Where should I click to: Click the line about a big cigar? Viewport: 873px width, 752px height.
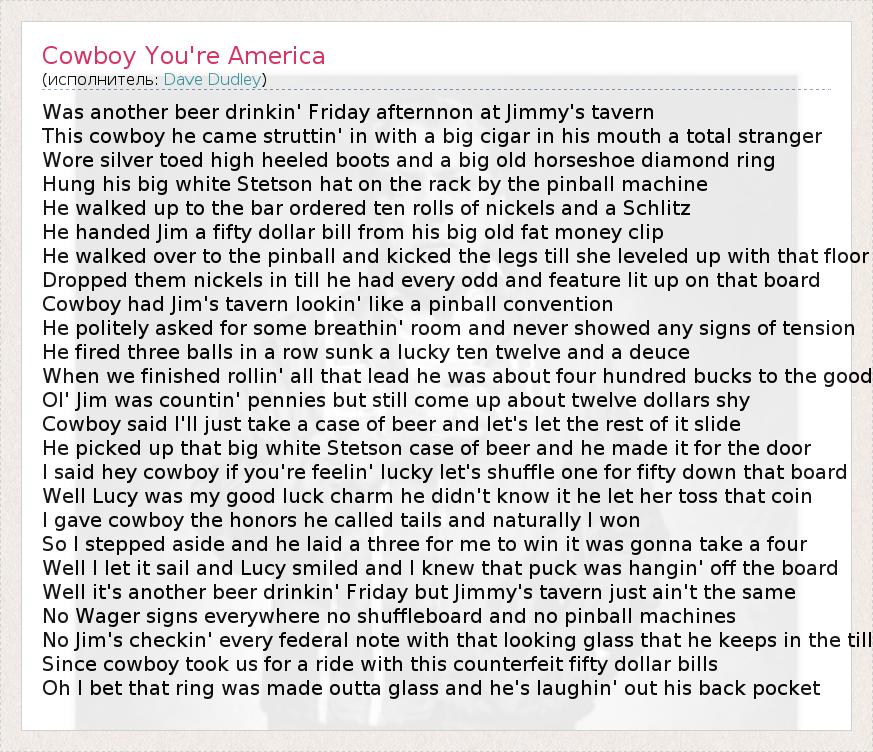pyautogui.click(x=432, y=136)
